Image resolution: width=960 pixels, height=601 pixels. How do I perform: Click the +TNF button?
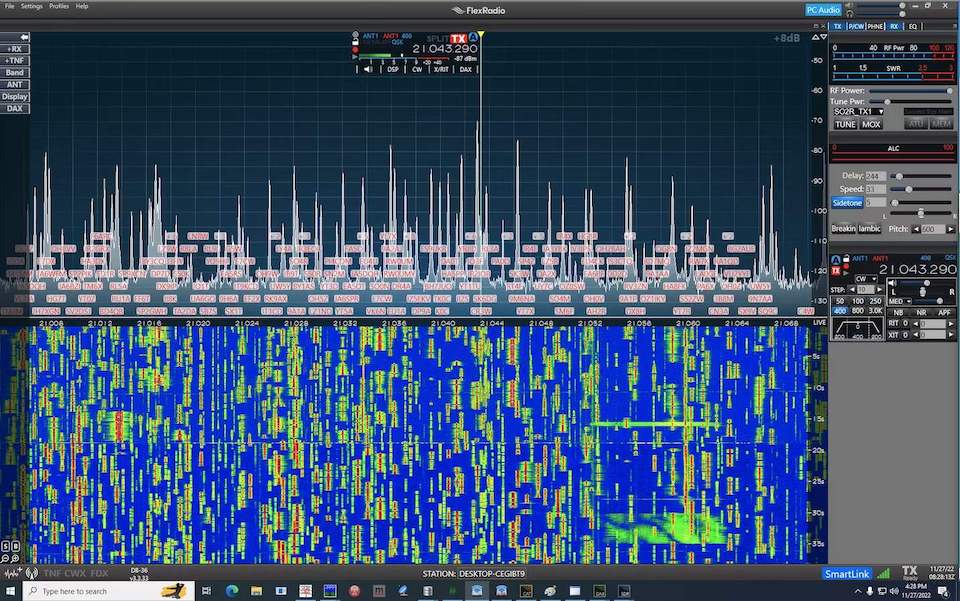point(15,61)
